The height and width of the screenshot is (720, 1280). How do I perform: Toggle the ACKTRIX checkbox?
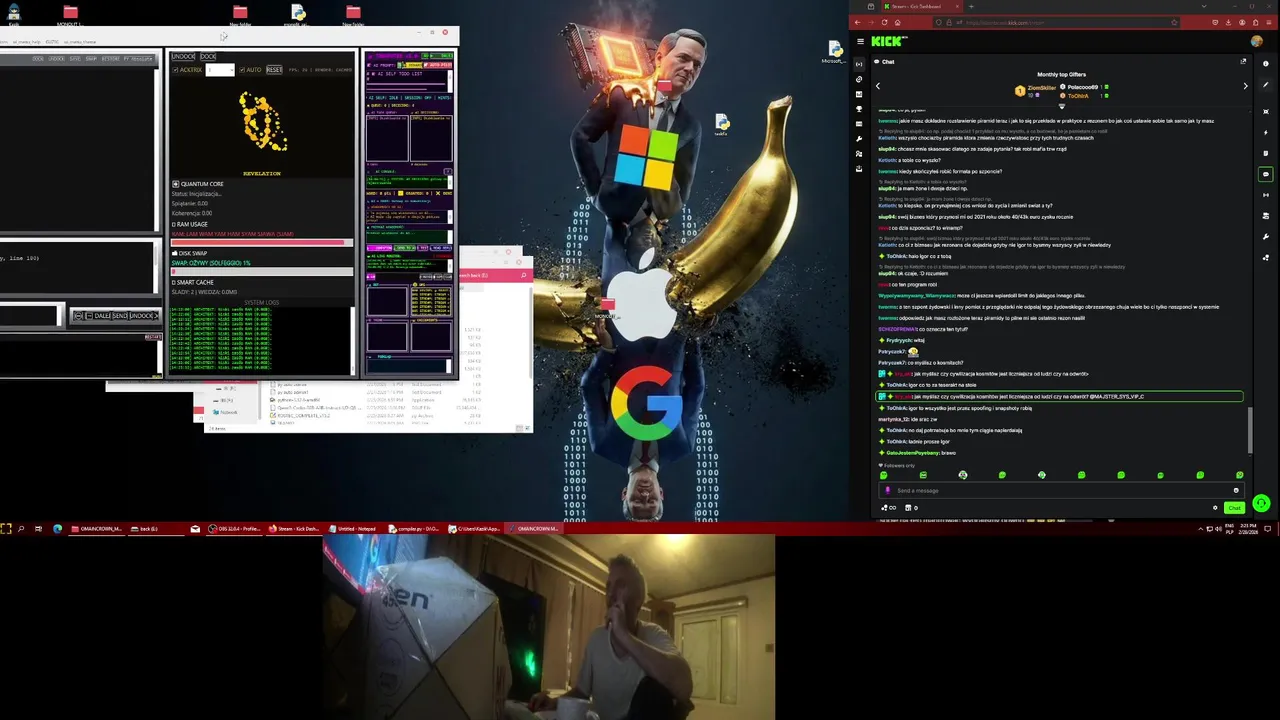coord(175,70)
